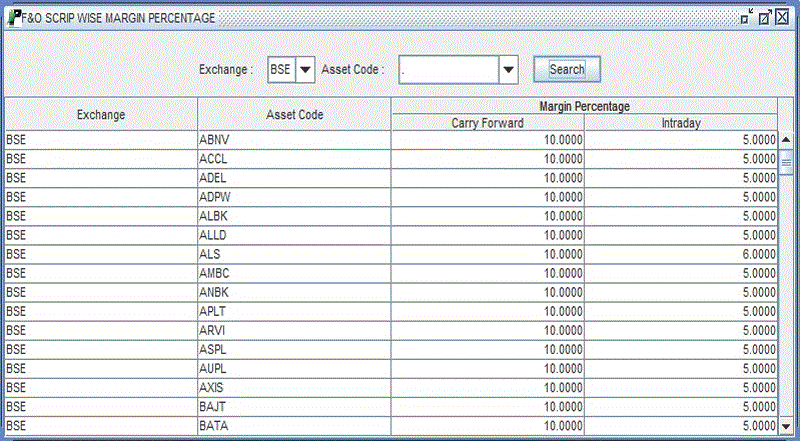Click the scroll down arrow of table

click(785, 426)
